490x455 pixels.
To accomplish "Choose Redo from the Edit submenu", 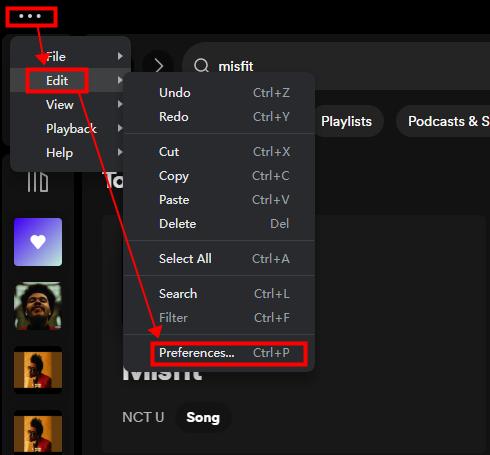I will point(219,117).
